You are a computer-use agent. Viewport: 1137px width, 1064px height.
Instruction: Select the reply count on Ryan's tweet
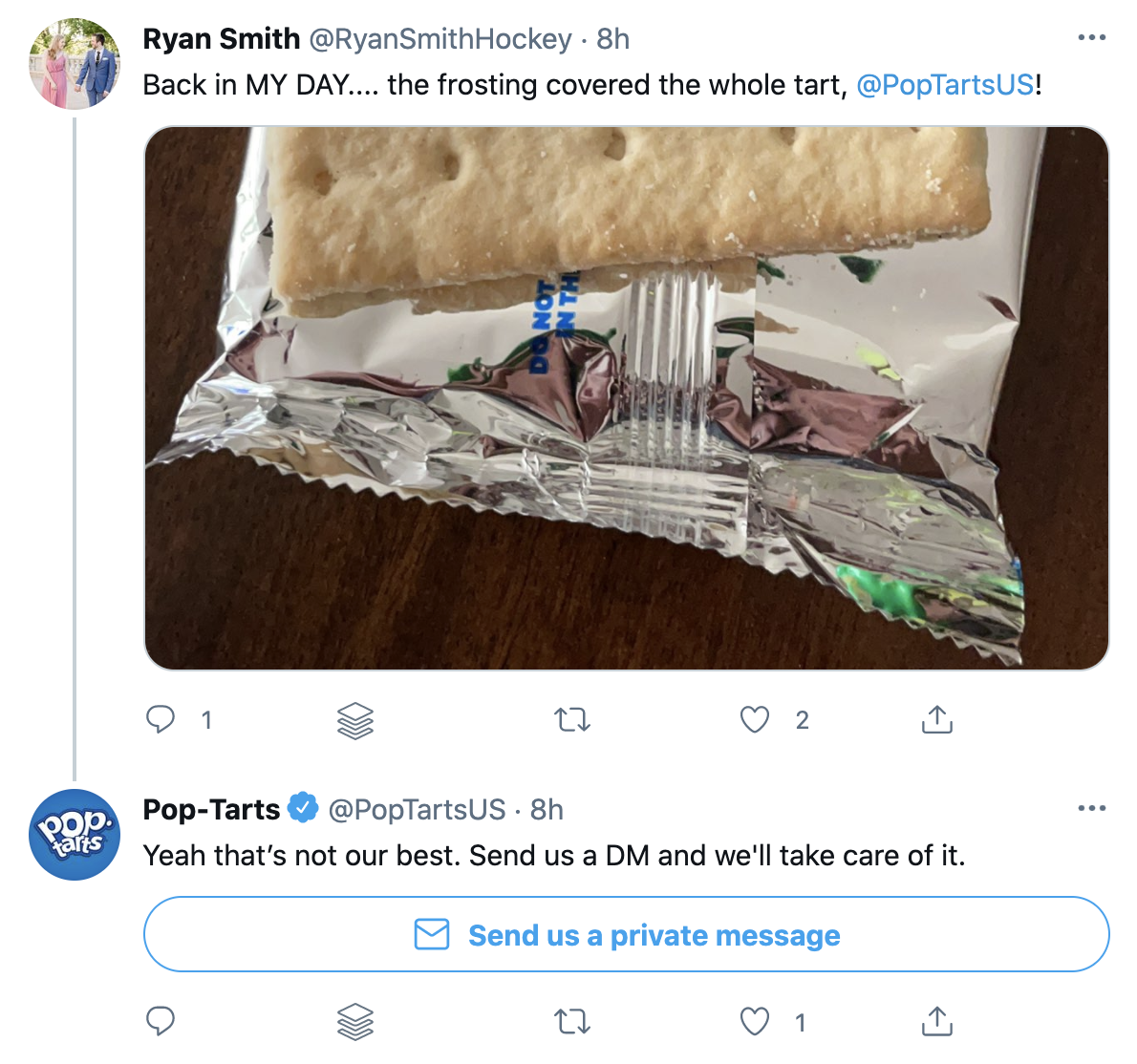pos(206,720)
